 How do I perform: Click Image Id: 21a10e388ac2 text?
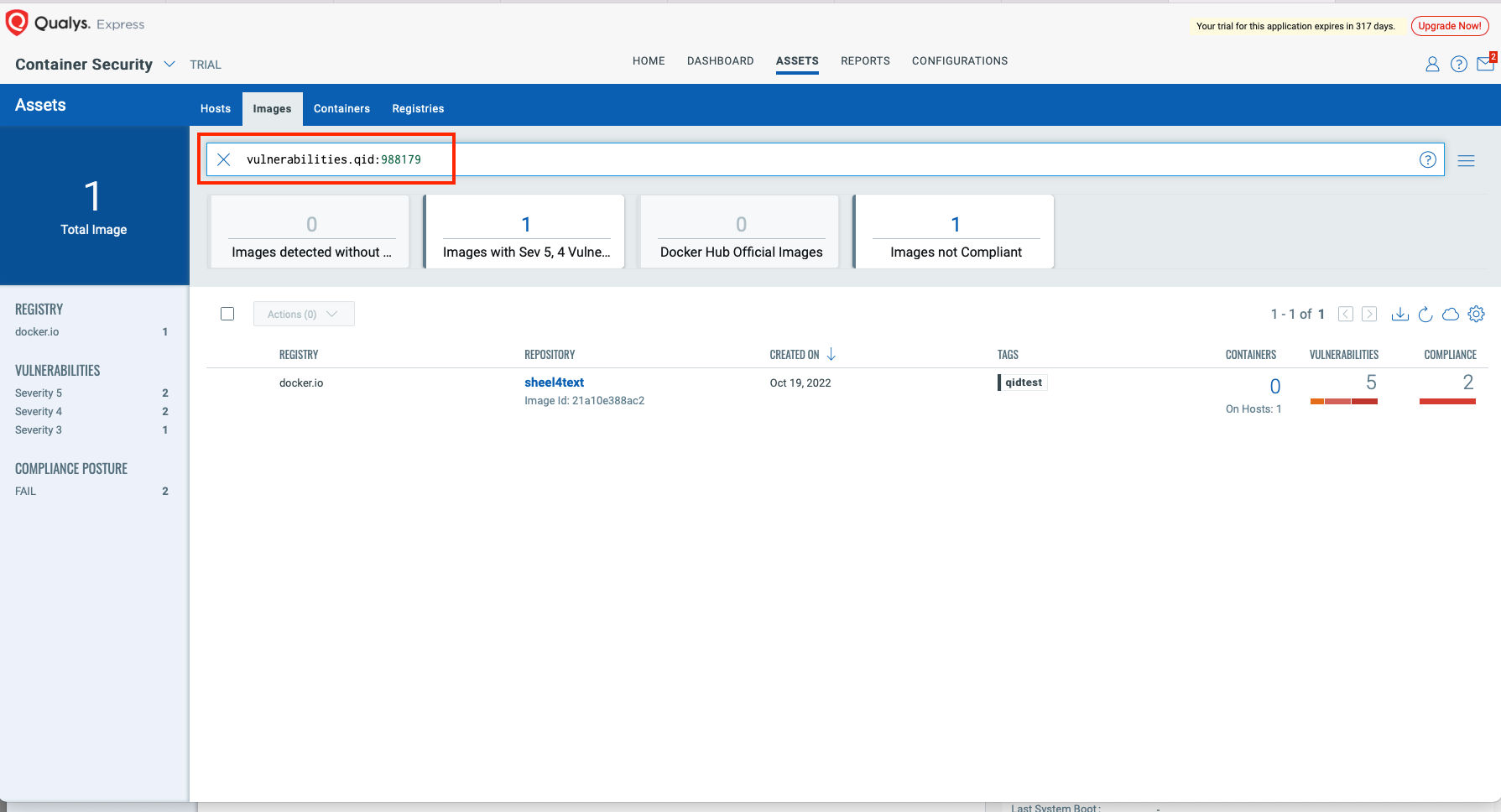tap(585, 401)
